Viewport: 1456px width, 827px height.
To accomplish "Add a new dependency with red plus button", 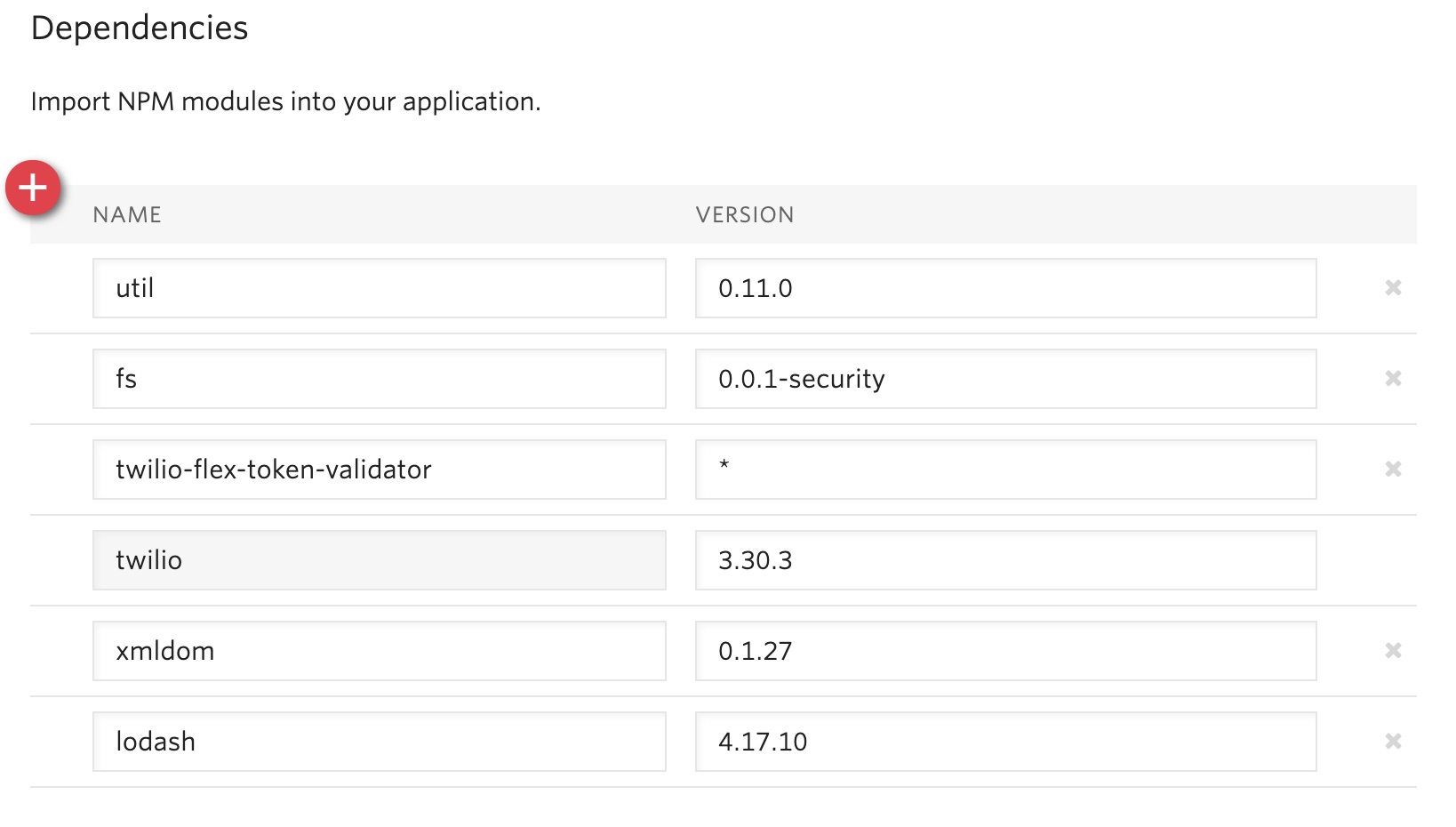I will click(33, 188).
